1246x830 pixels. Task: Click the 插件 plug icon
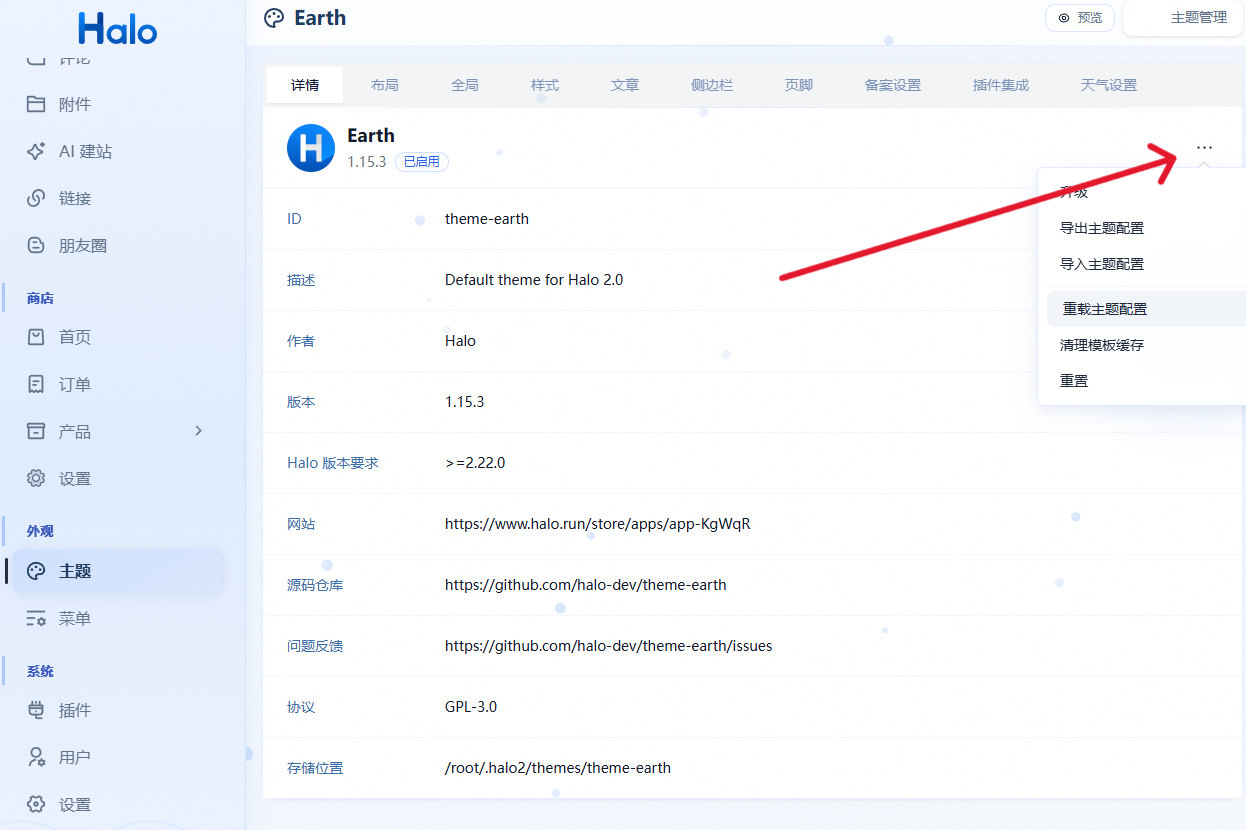coord(36,710)
